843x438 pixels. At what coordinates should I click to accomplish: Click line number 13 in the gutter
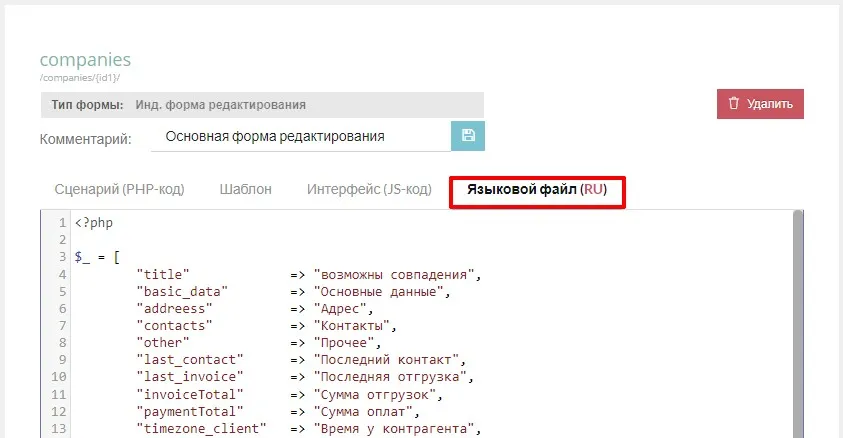[x=58, y=428]
